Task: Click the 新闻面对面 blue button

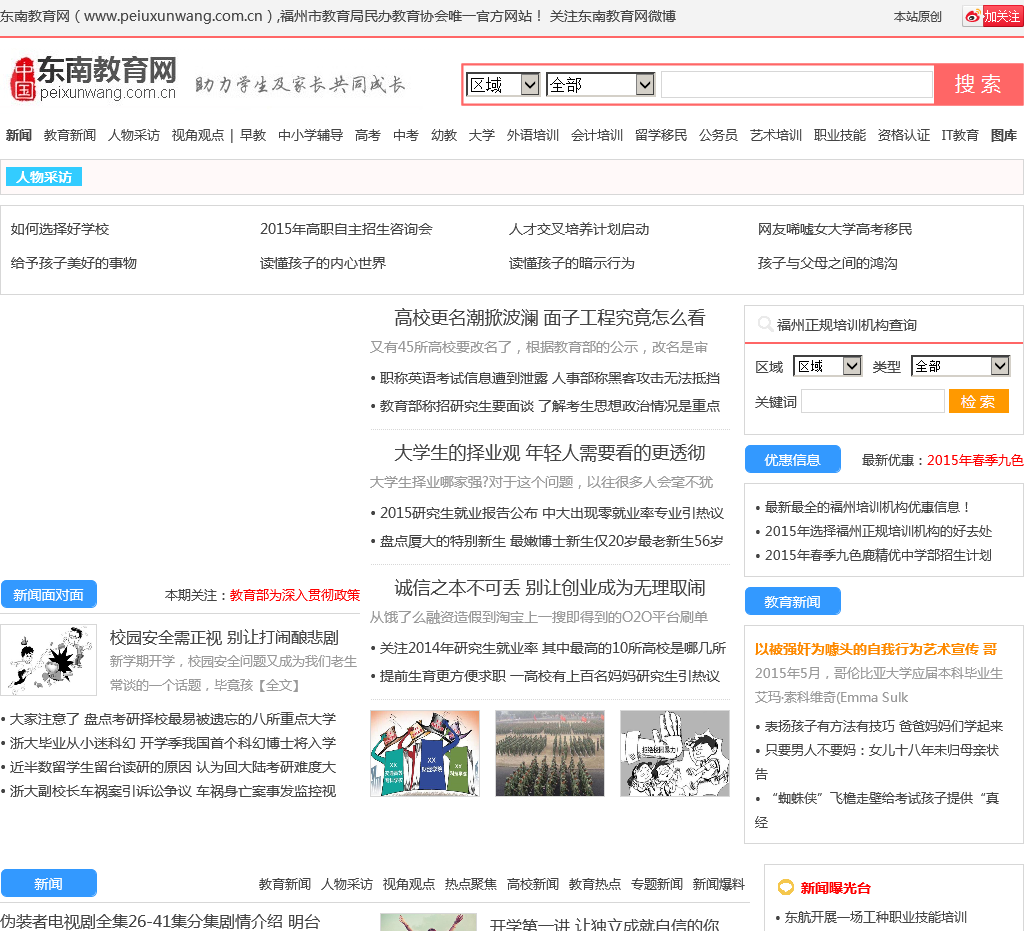Action: point(48,594)
